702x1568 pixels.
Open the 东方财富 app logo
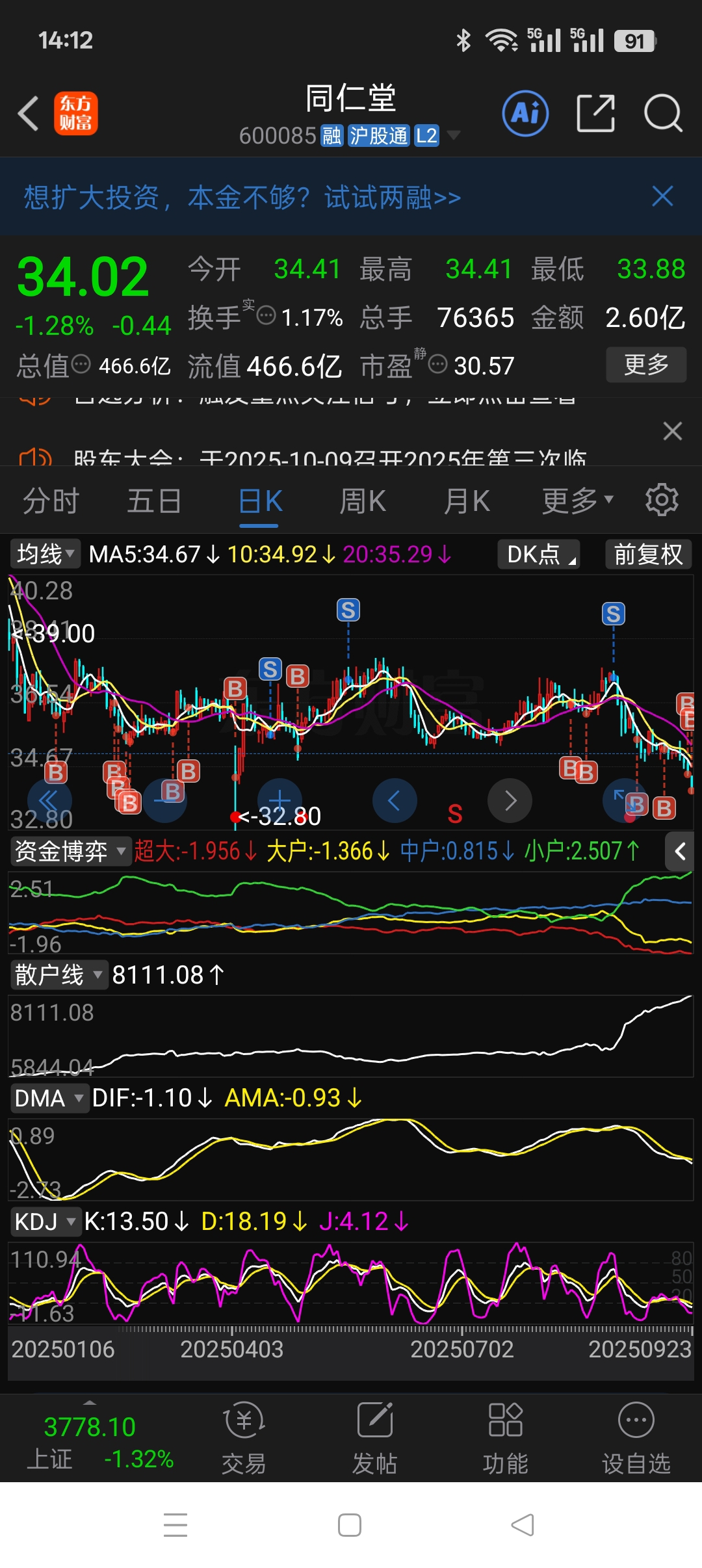click(75, 113)
